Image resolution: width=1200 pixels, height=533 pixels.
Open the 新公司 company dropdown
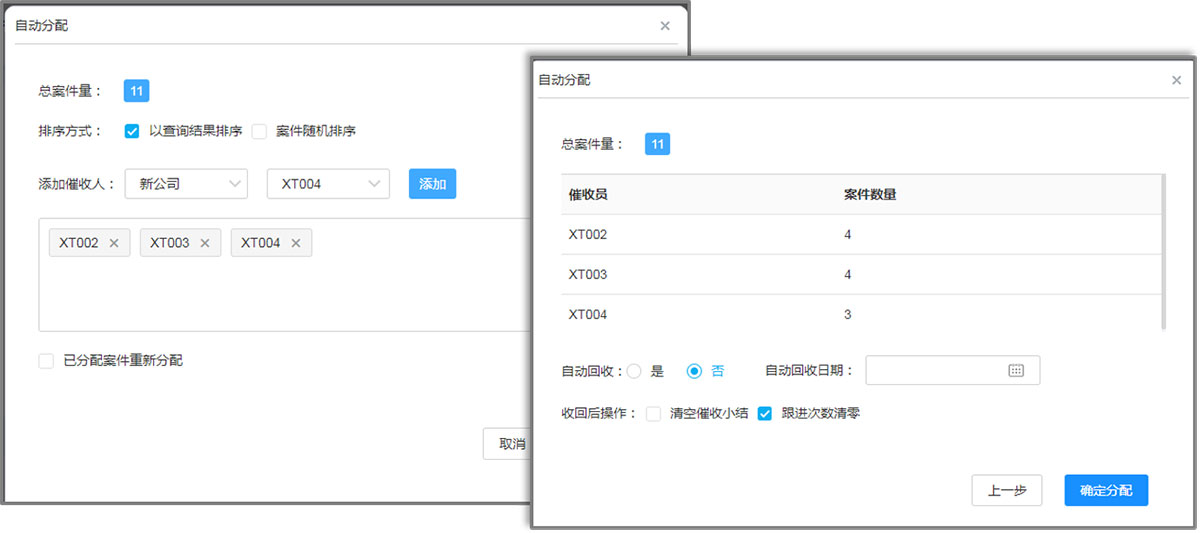(x=186, y=184)
